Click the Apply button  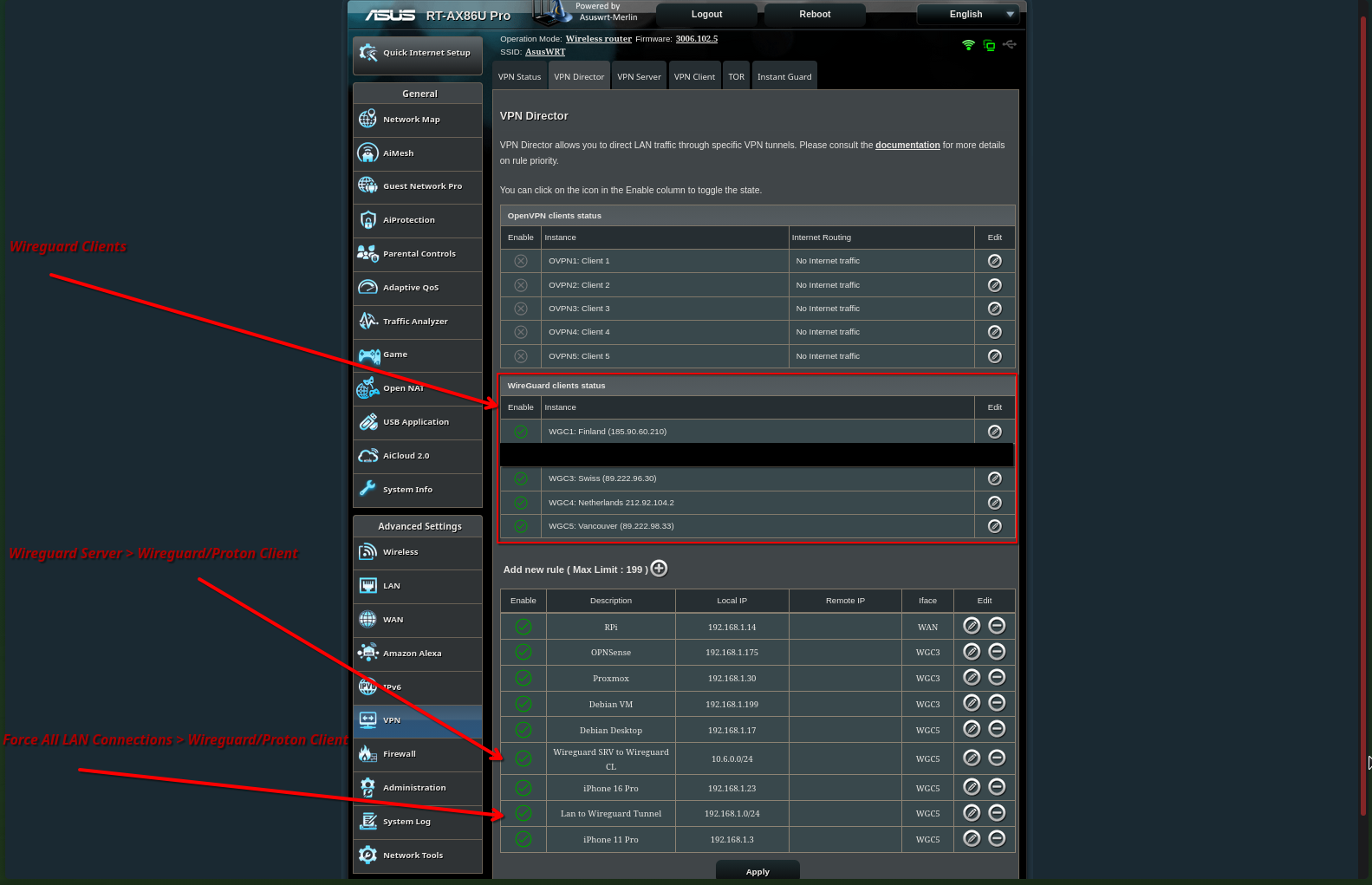click(758, 871)
